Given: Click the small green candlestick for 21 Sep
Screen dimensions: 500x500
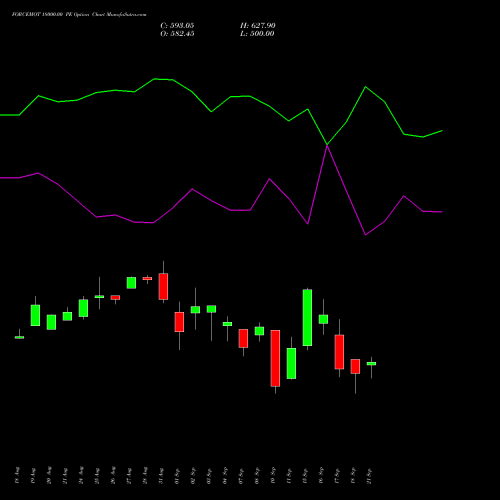Looking at the screenshot, I should click(371, 364).
